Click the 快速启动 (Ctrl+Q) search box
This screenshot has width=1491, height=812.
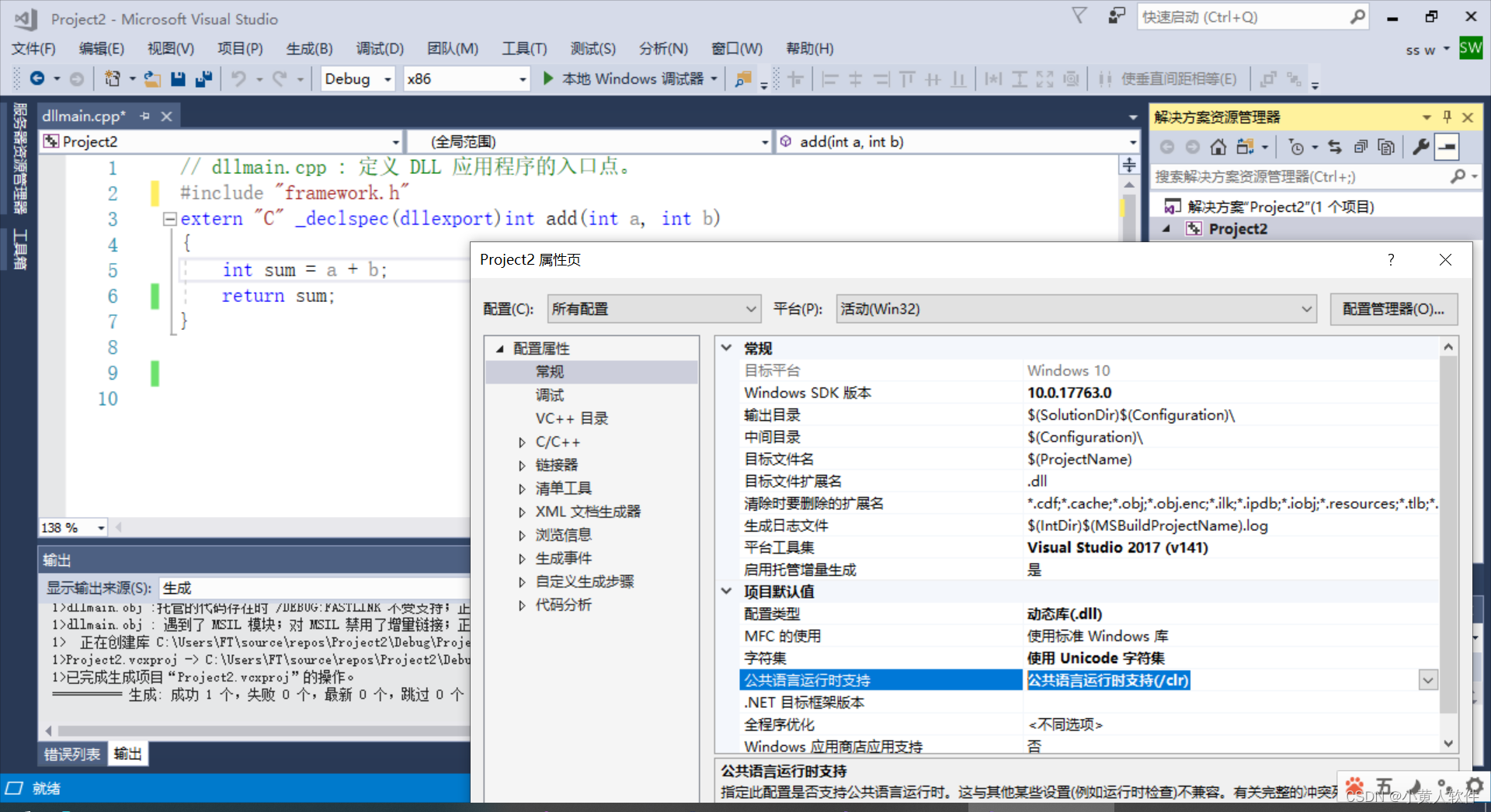click(1252, 16)
